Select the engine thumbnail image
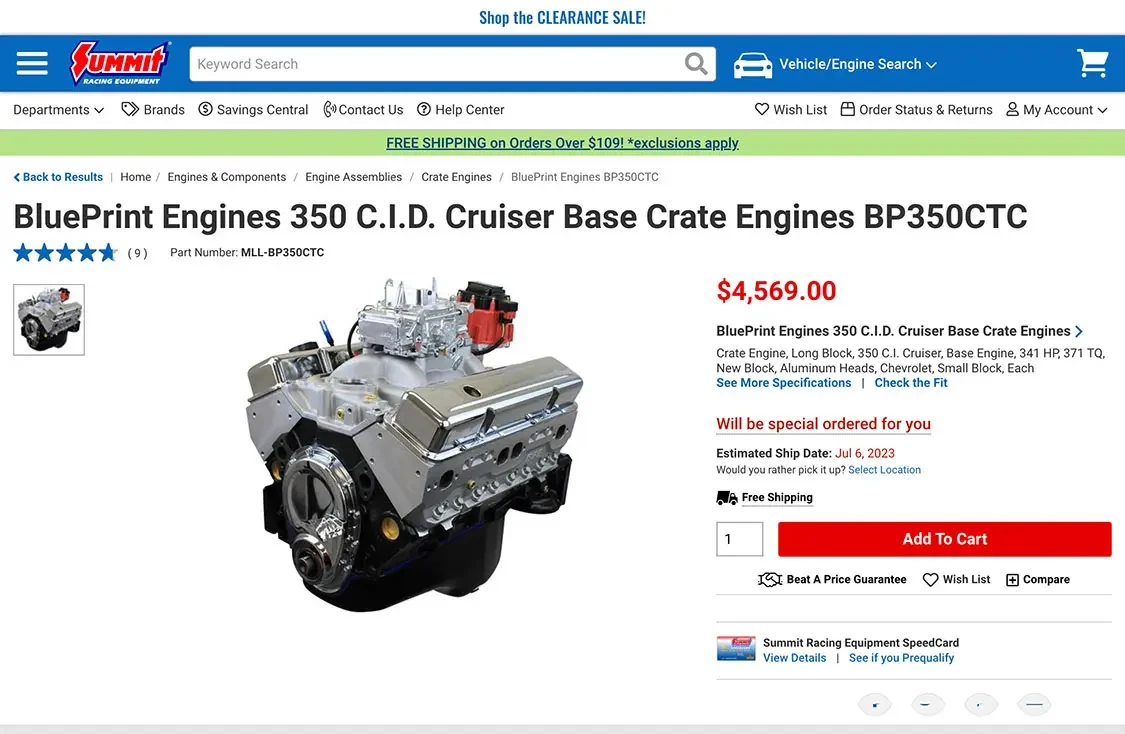Viewport: 1125px width, 734px height. point(49,320)
